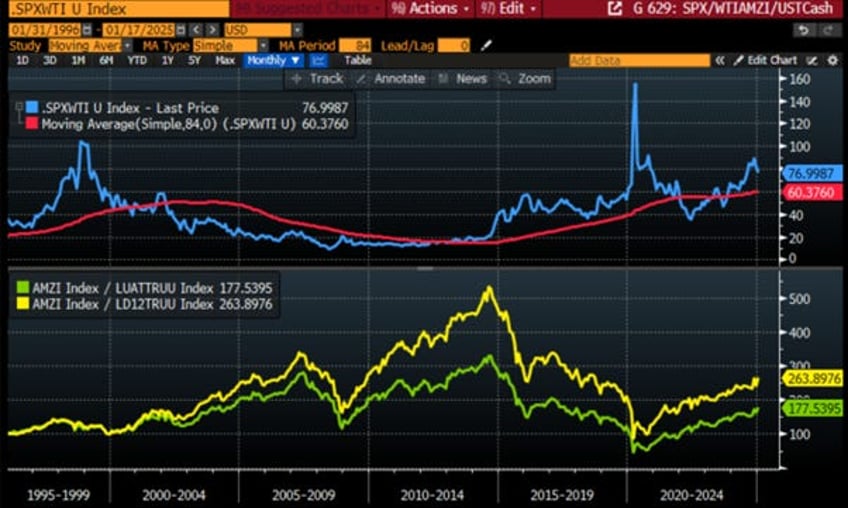Open the end date calendar picker icon
The width and height of the screenshot is (848, 508).
pos(181,30)
